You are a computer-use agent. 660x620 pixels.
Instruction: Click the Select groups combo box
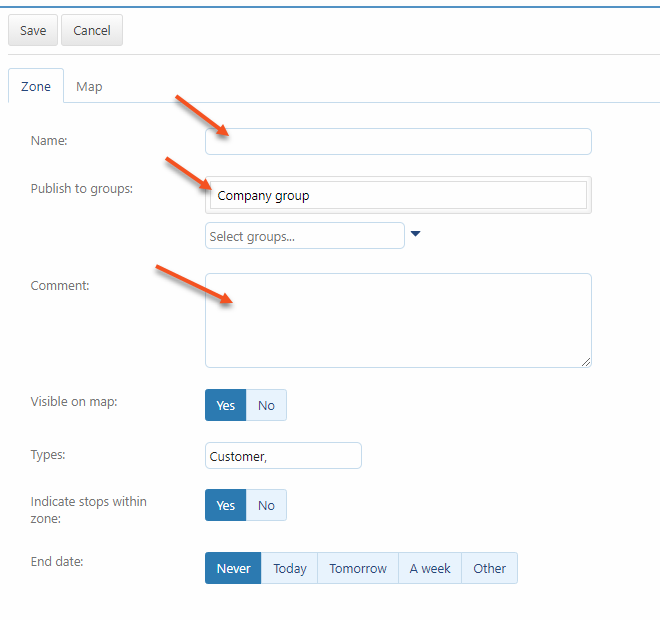305,236
